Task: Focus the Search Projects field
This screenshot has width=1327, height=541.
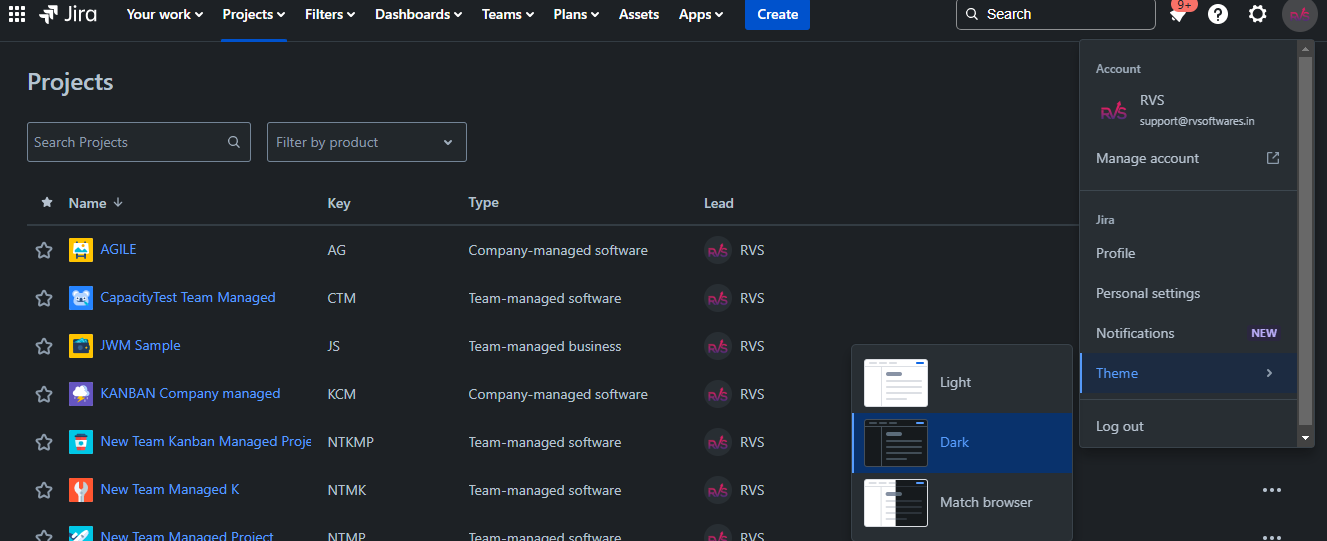Action: 138,142
